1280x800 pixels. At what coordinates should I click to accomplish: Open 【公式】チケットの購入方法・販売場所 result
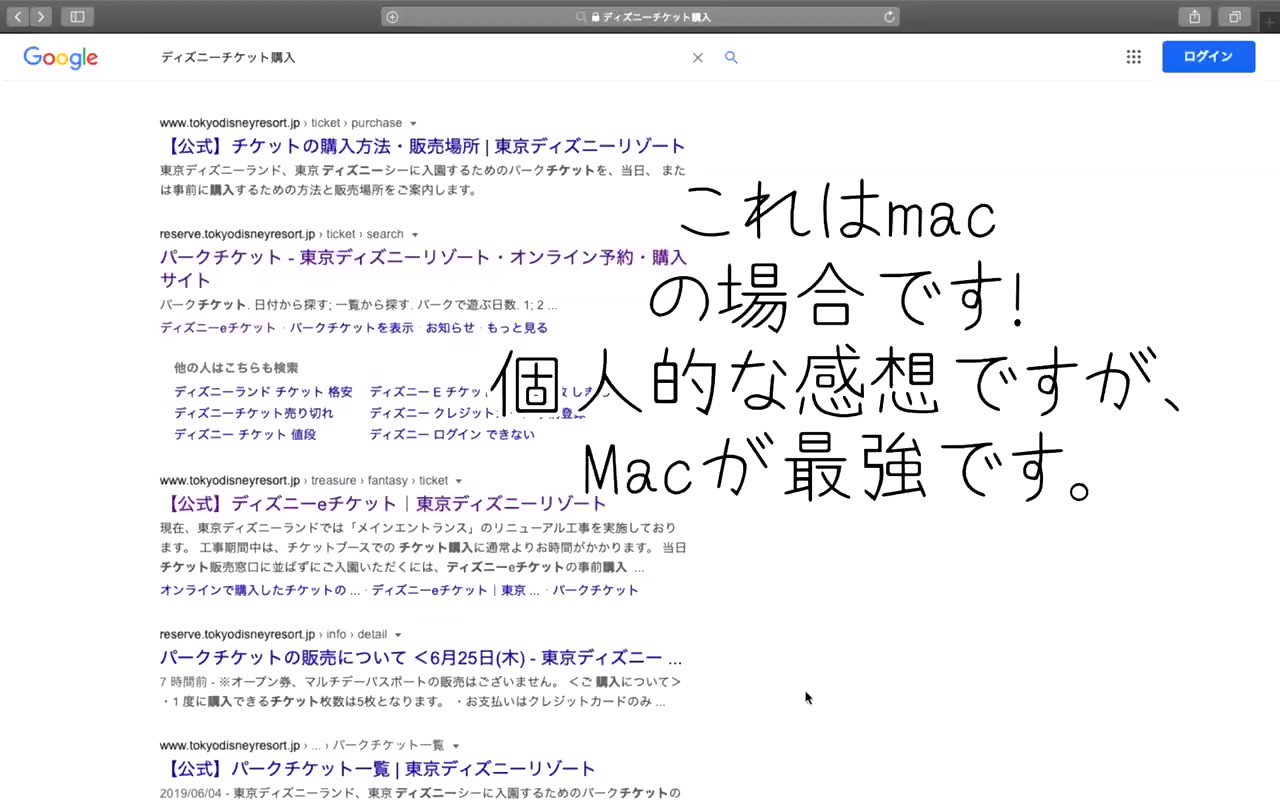[x=423, y=146]
